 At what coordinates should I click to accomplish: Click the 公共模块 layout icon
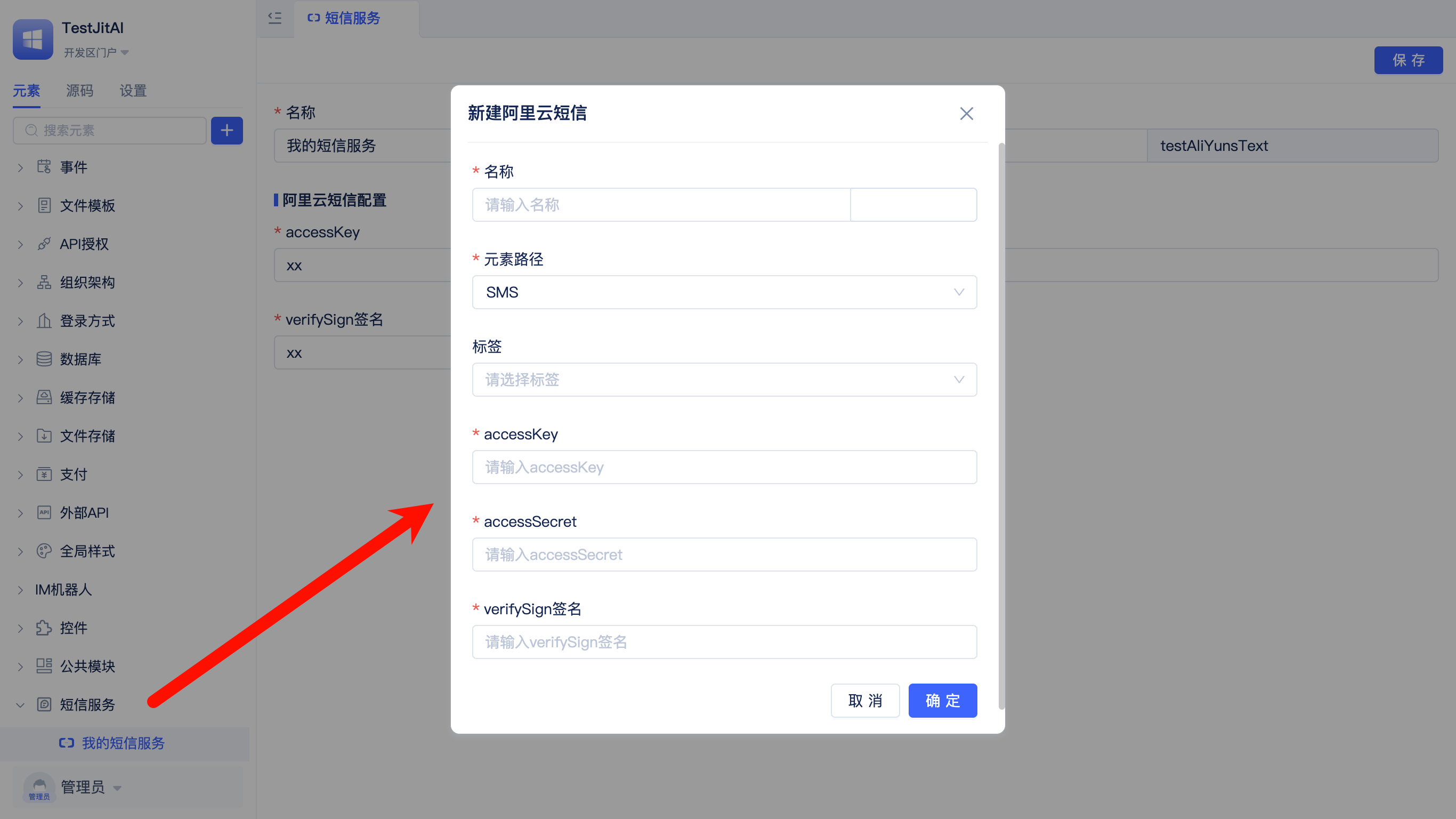(x=44, y=667)
